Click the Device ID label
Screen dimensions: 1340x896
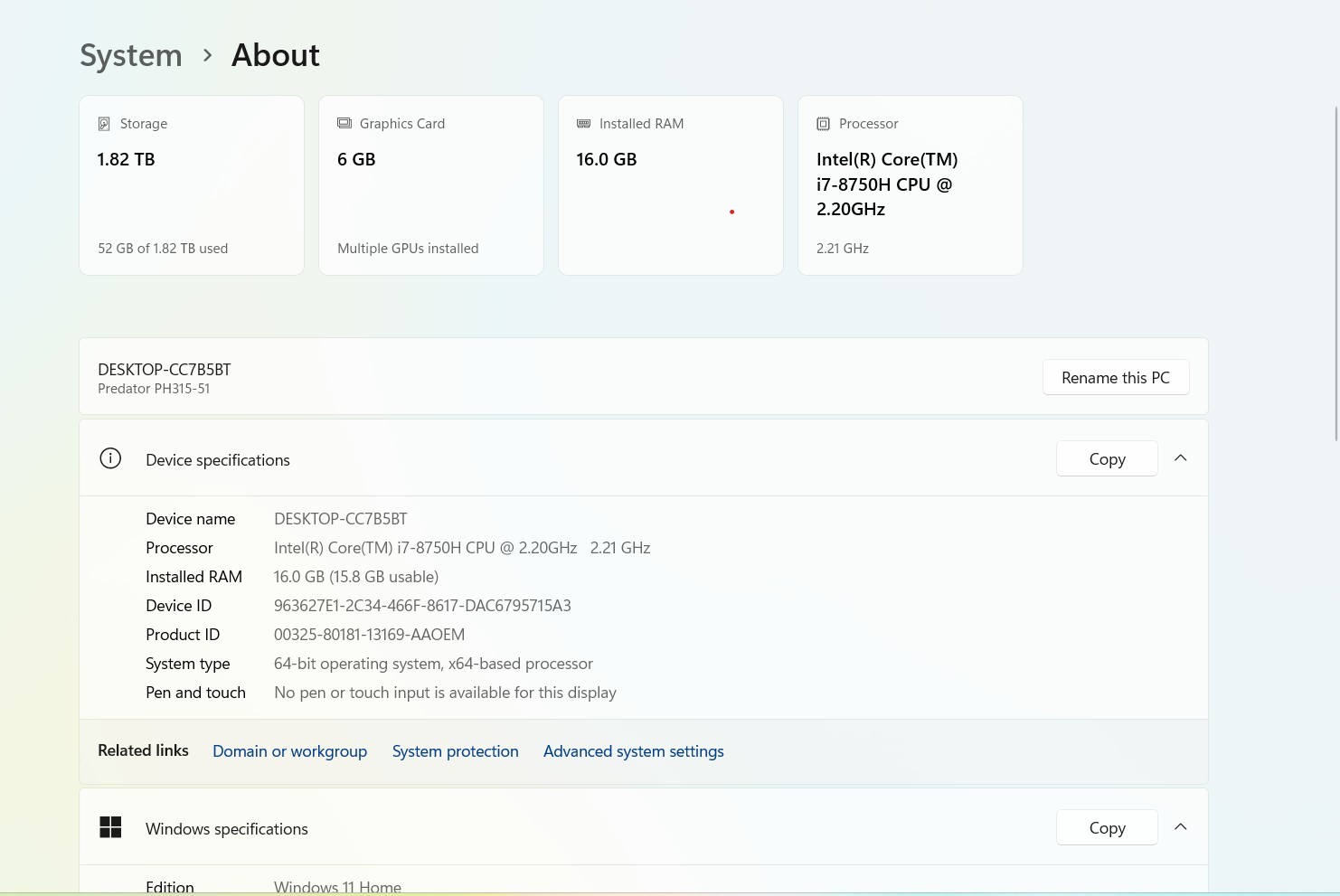tap(179, 606)
